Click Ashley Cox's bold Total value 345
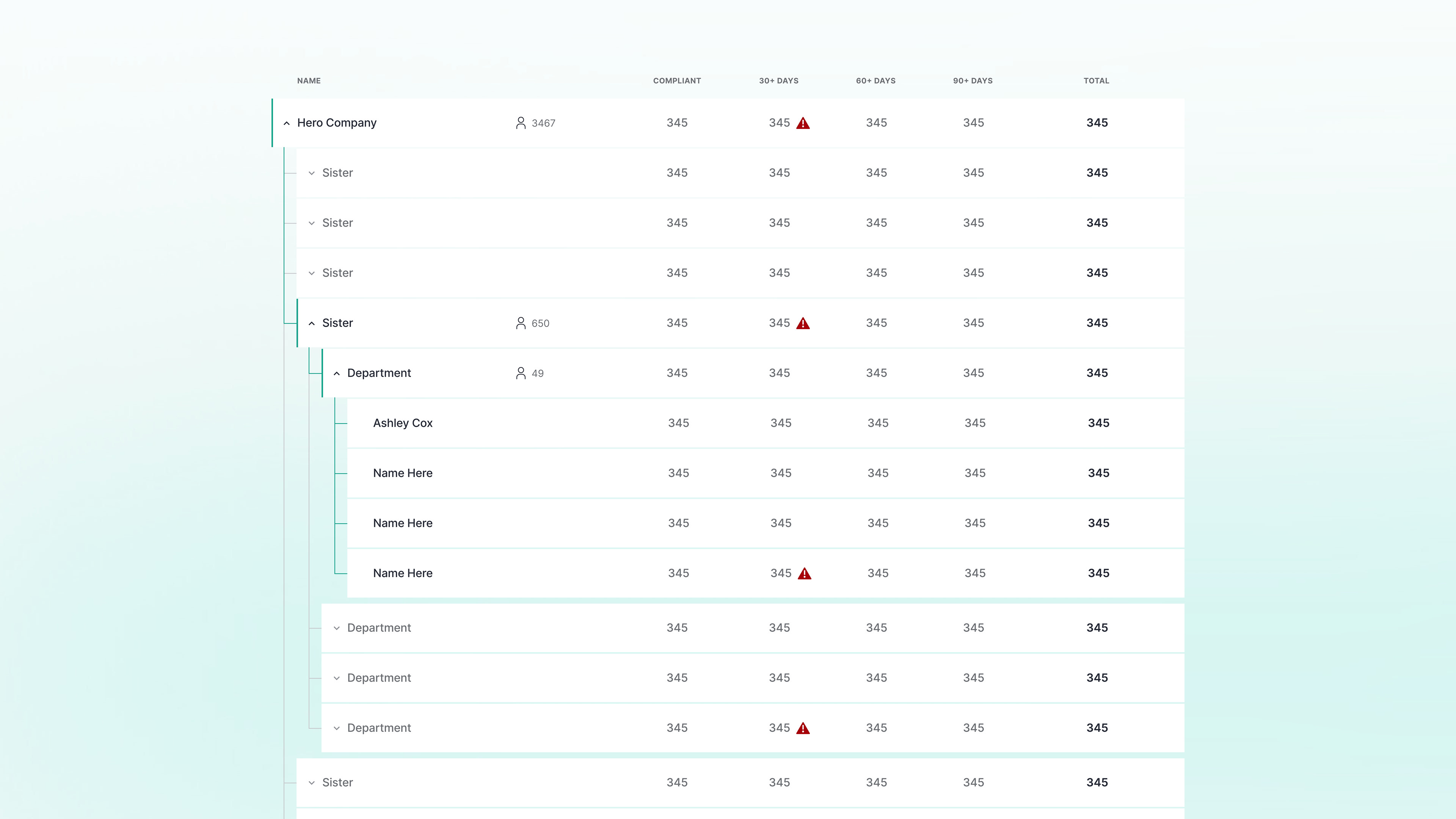The image size is (1456, 819). click(1099, 423)
